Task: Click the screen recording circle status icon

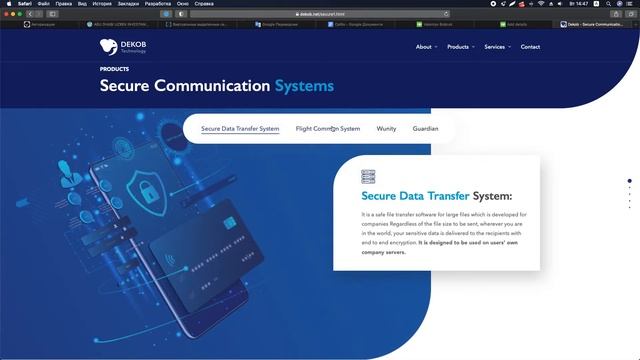Action: coord(493,4)
